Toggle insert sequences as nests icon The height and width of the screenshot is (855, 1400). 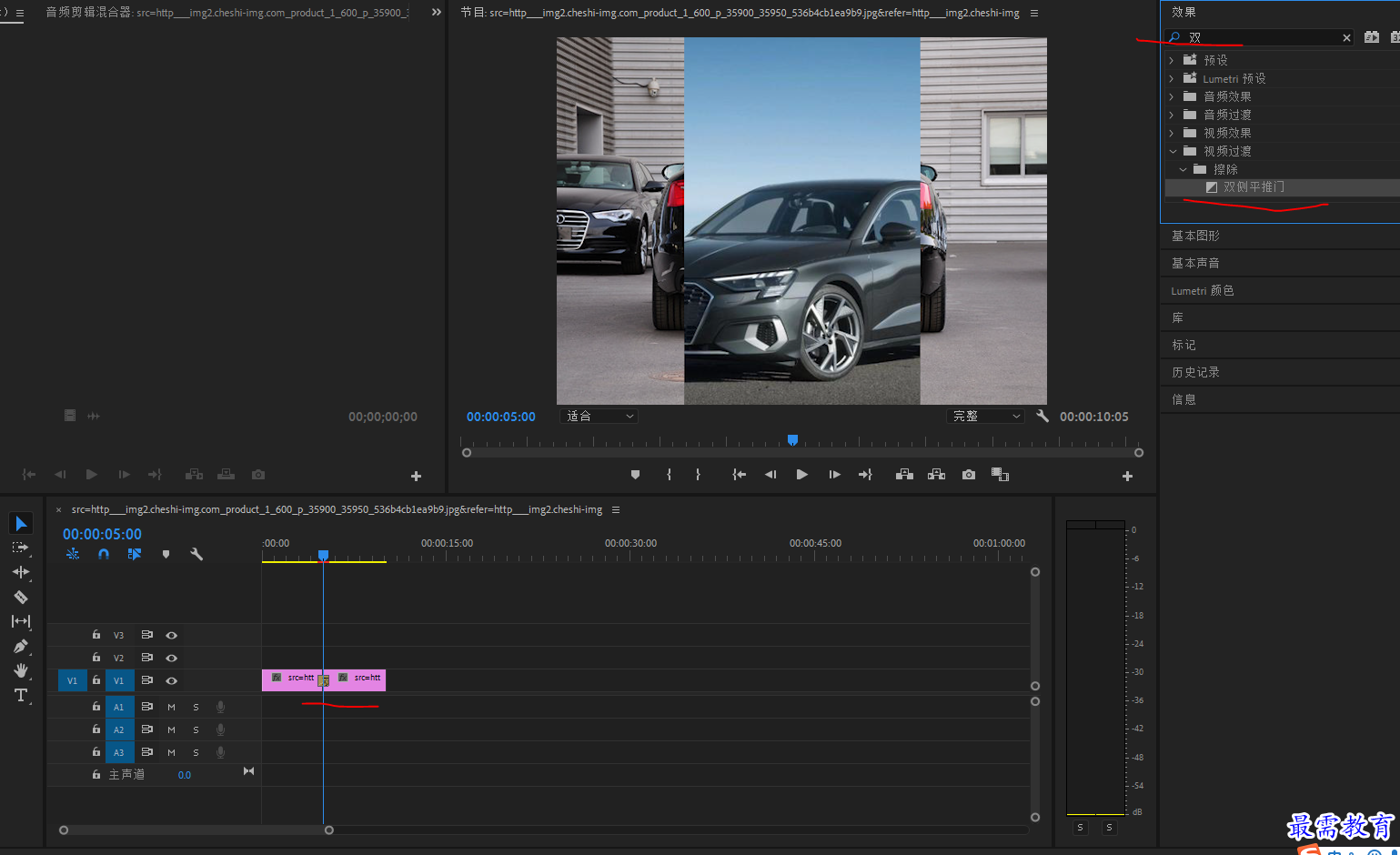click(x=73, y=554)
